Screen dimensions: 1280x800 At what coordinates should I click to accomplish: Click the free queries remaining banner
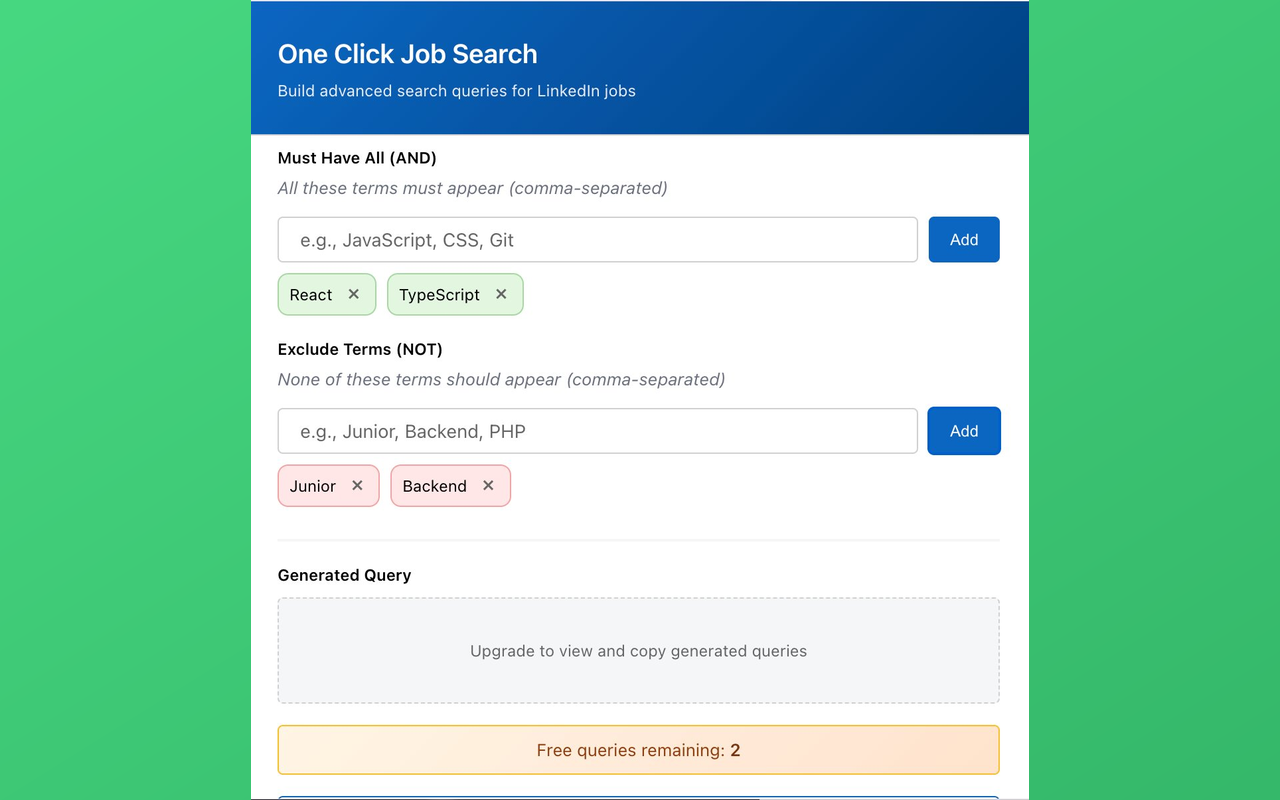click(638, 749)
